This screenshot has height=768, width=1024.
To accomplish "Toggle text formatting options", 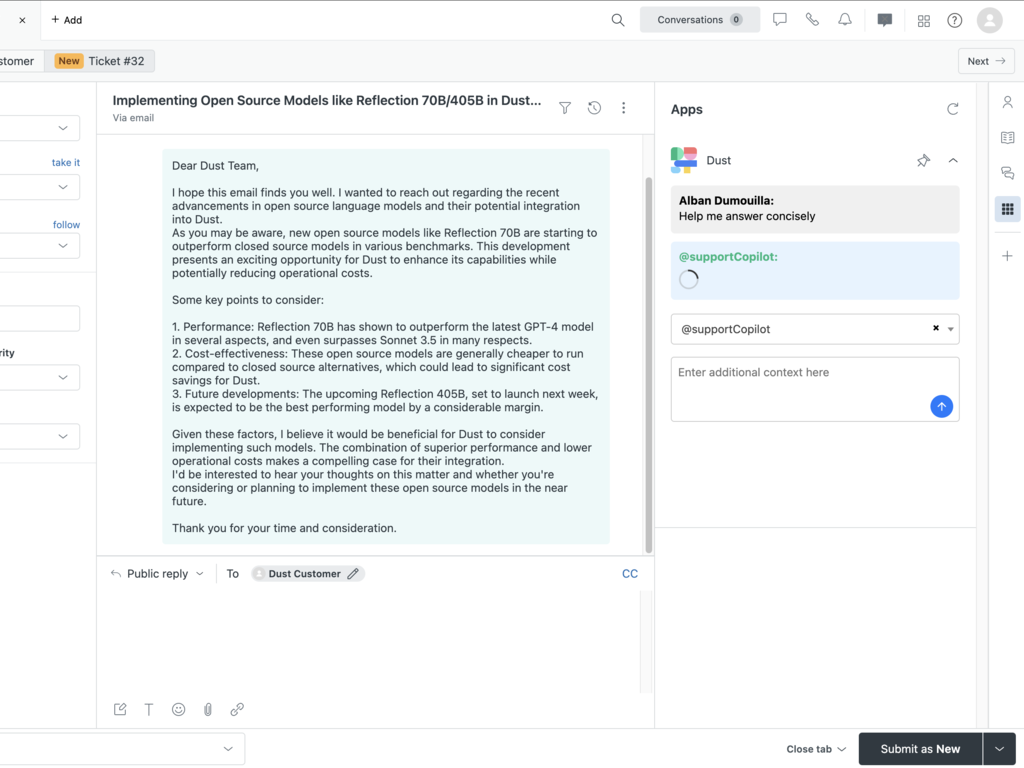I will (x=149, y=709).
